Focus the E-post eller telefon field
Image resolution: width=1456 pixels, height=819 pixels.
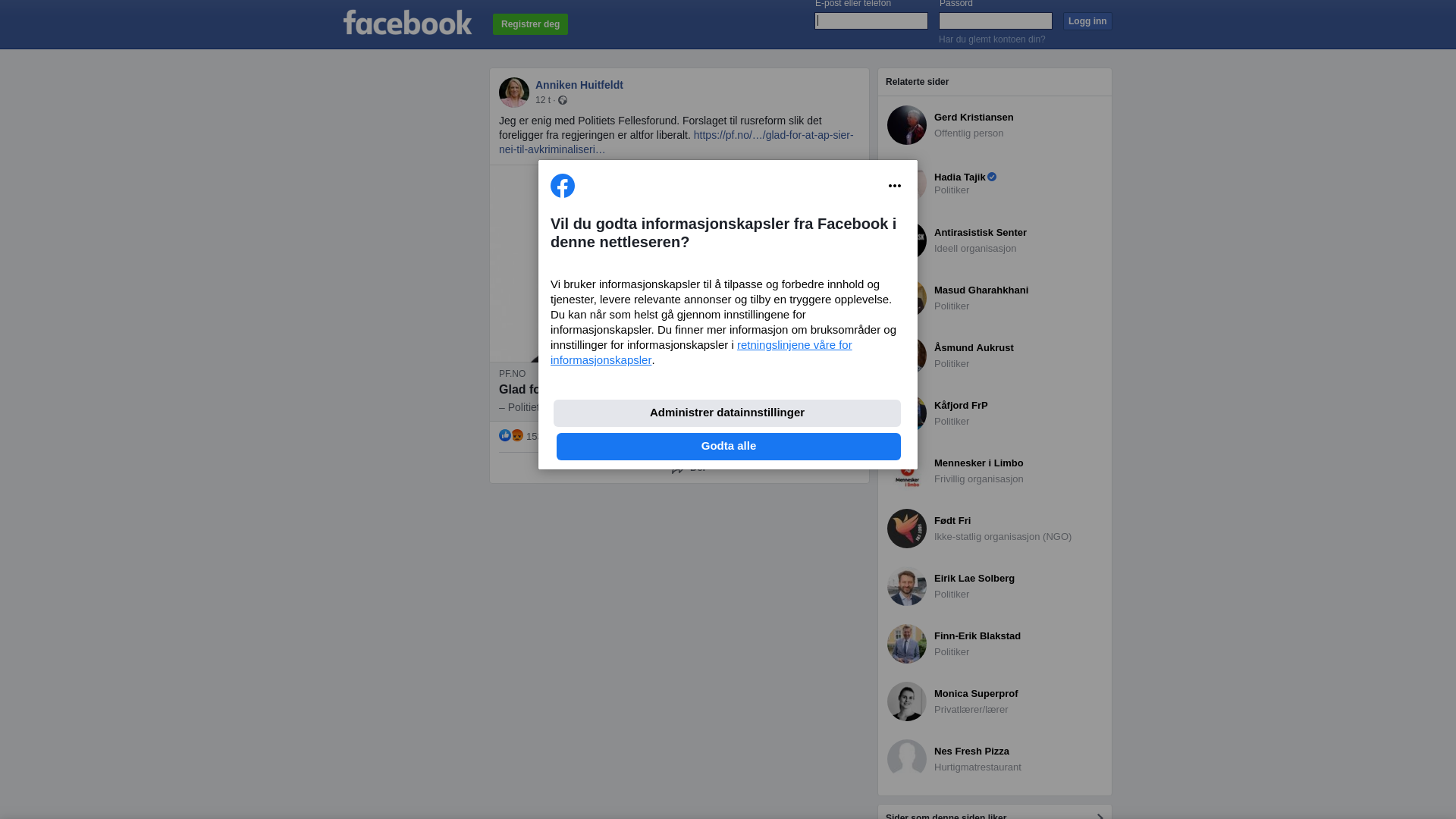(x=871, y=21)
